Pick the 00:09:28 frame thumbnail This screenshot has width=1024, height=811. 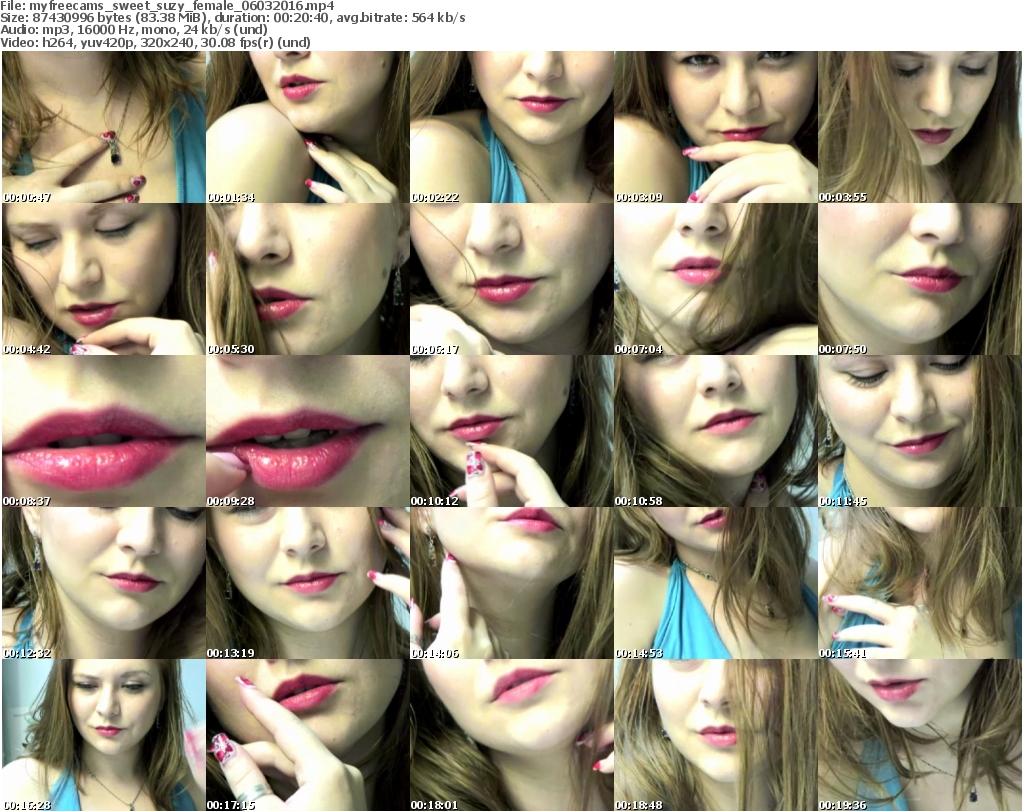(308, 432)
